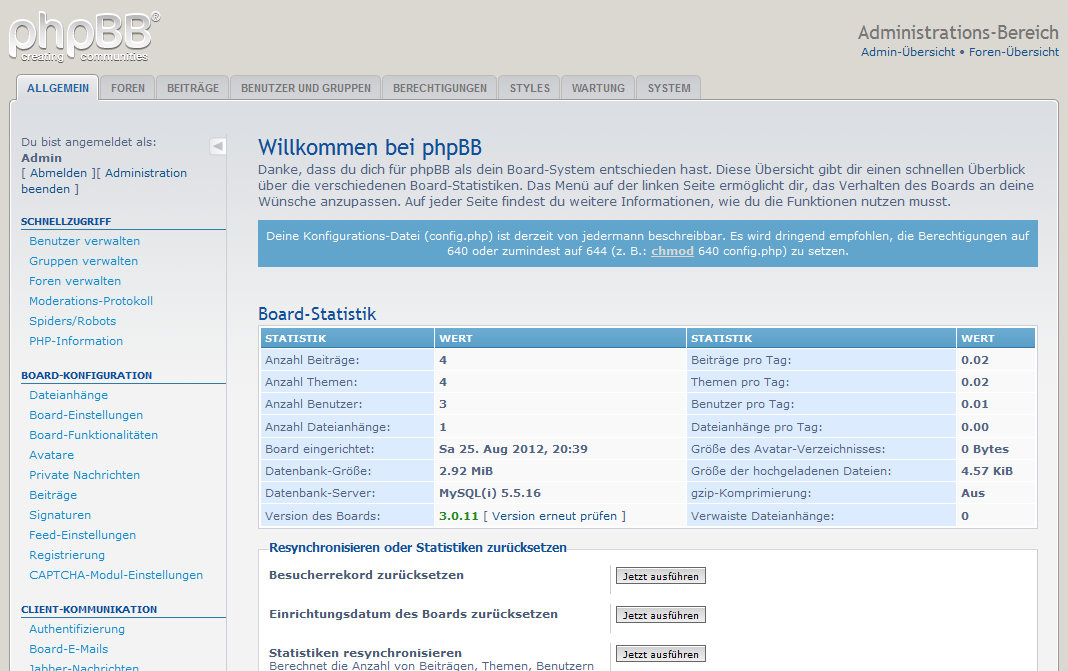Run Einrichtungsdatum des Boards zurücksetzen
The image size is (1068, 671).
coord(660,615)
